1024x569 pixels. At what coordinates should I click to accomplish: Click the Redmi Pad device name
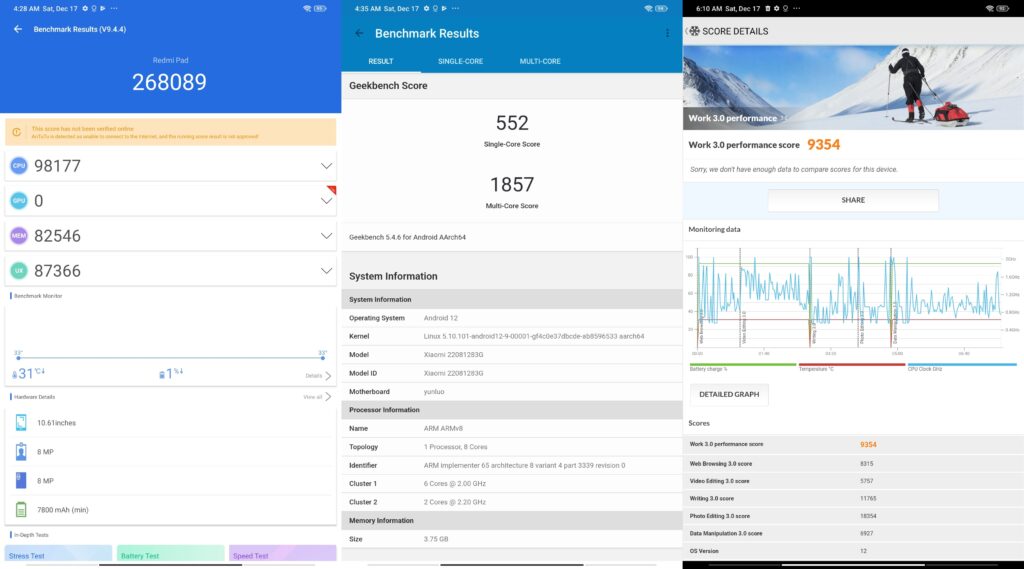170,60
